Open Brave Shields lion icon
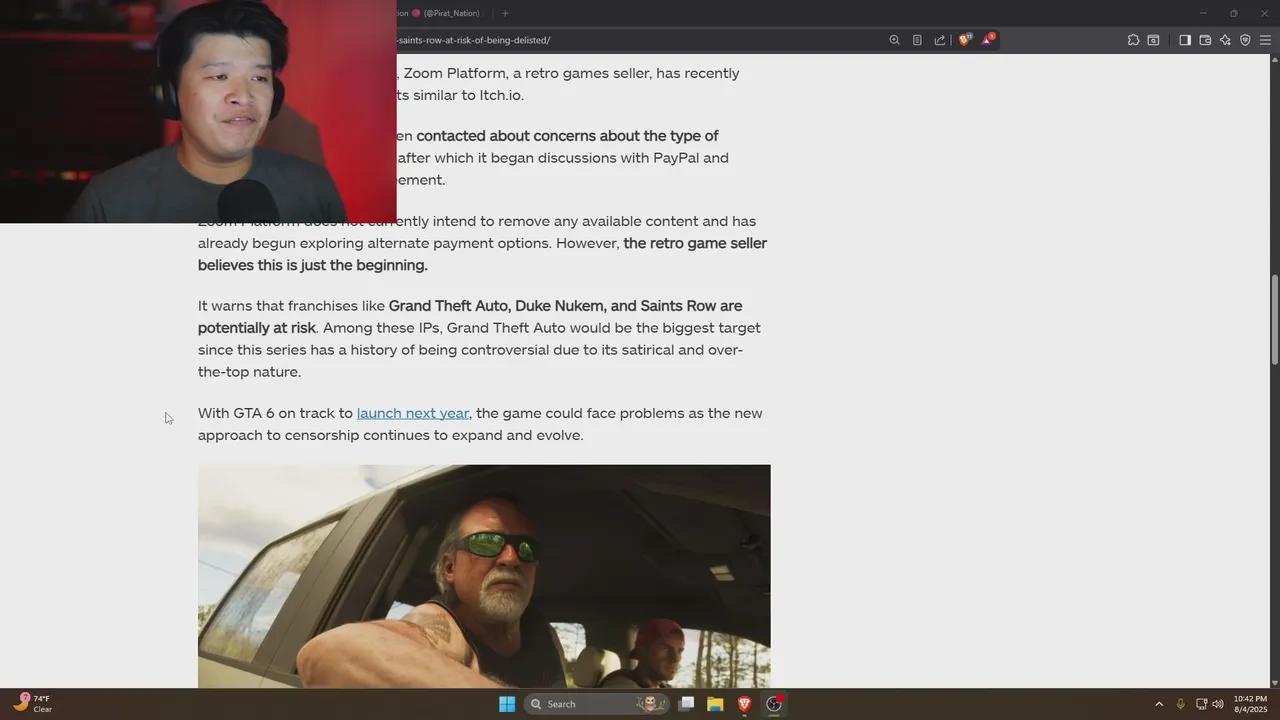 point(964,40)
